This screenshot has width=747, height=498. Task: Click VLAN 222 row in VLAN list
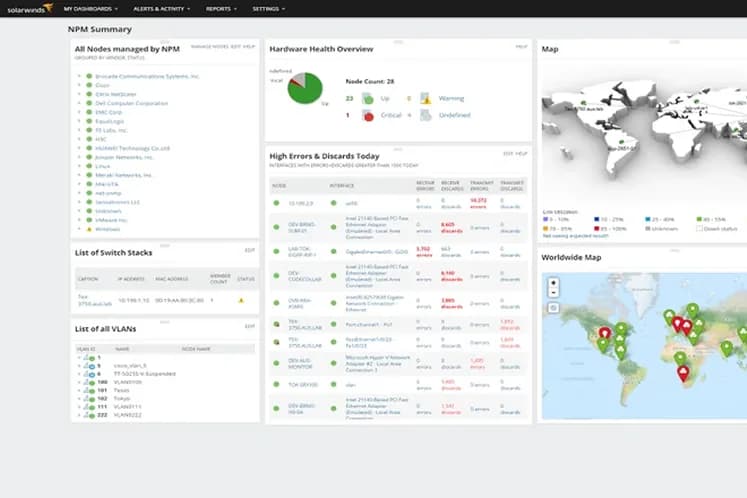tap(165, 415)
